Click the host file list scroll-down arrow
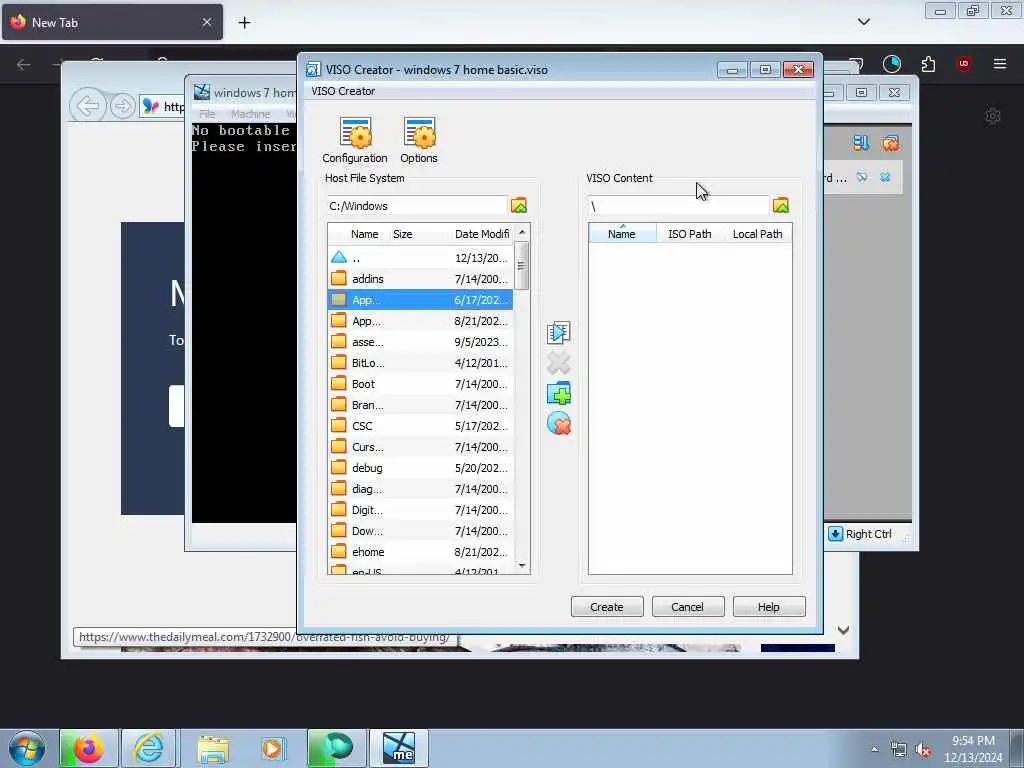Viewport: 1024px width, 768px height. point(521,566)
